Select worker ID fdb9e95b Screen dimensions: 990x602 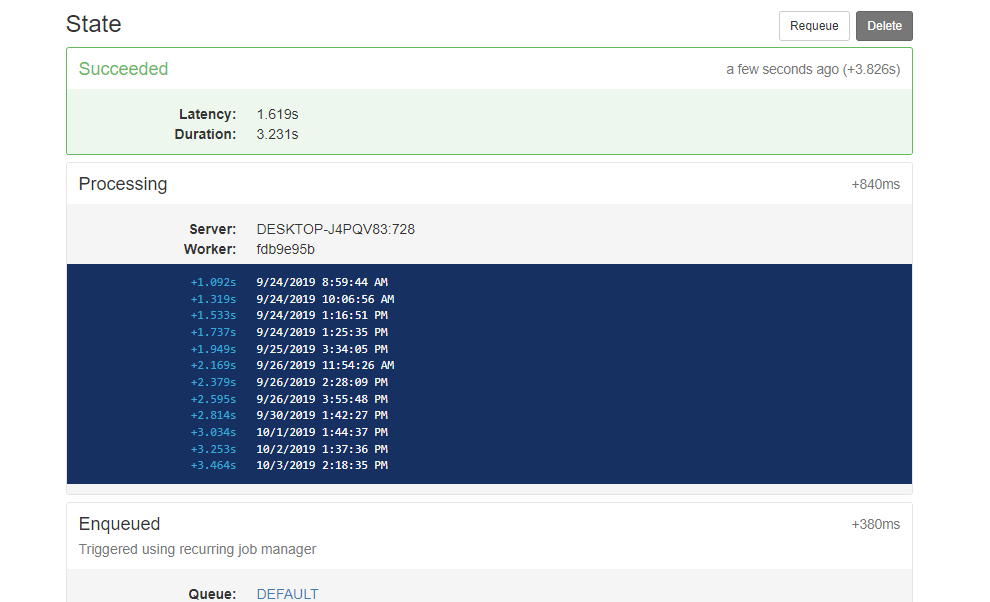(285, 250)
